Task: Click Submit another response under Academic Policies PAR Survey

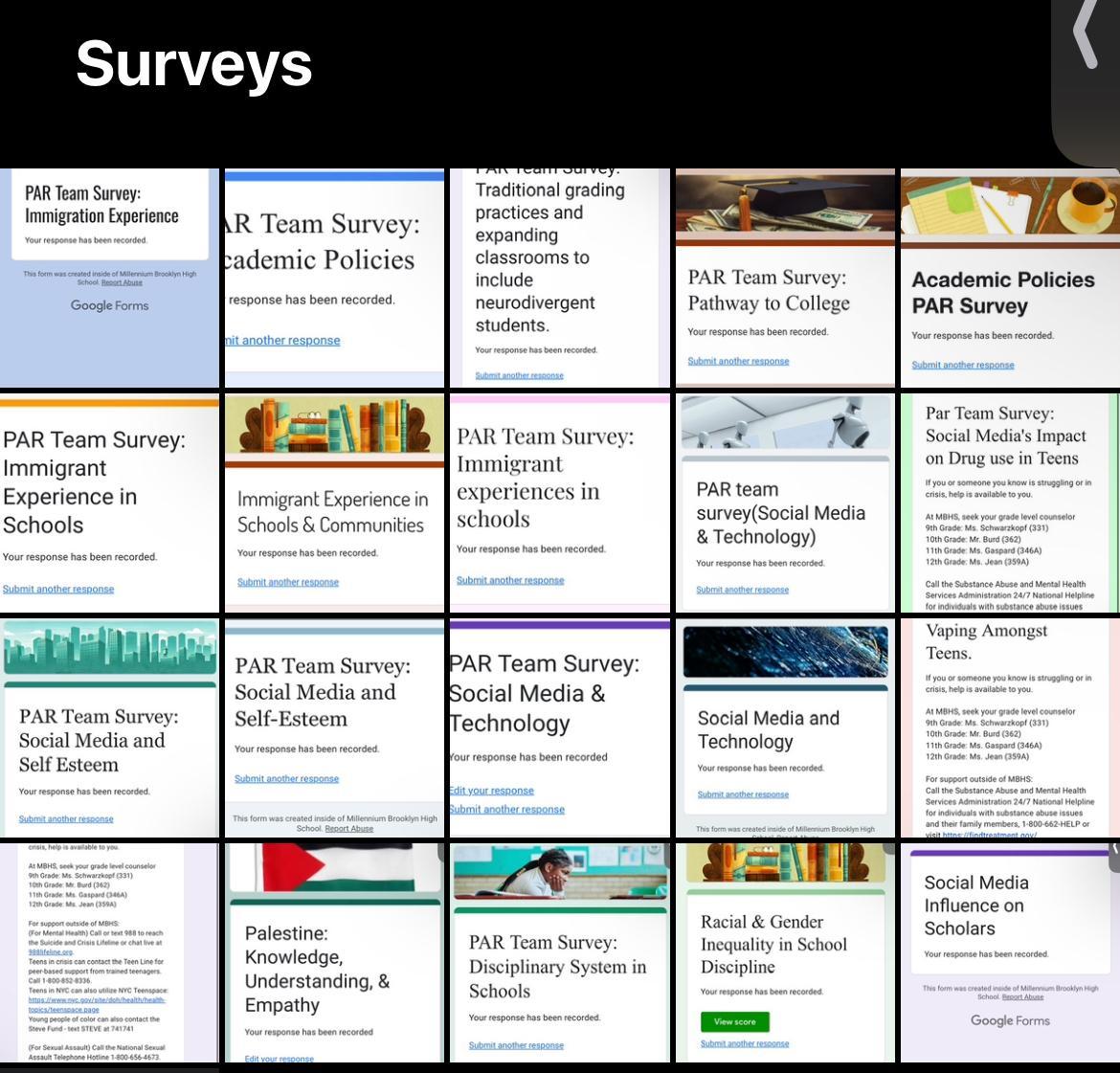Action: 963,365
